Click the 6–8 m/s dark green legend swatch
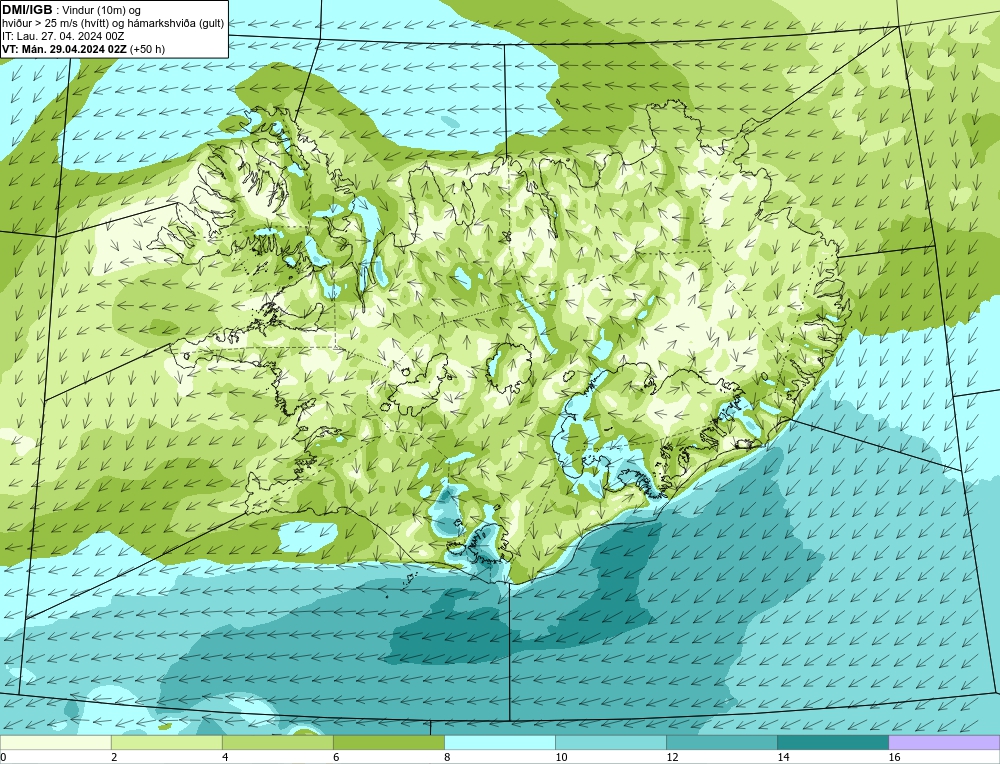The width and height of the screenshot is (1000, 764). pyautogui.click(x=388, y=742)
